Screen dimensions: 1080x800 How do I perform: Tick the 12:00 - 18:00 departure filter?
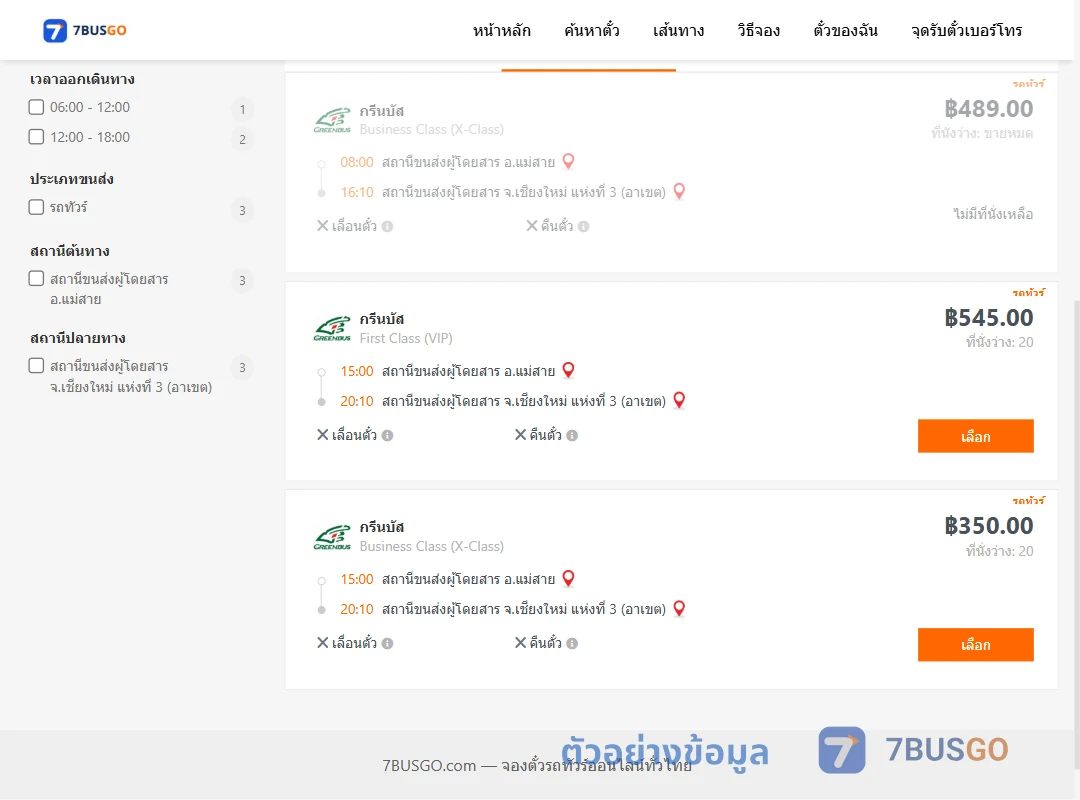(x=37, y=136)
